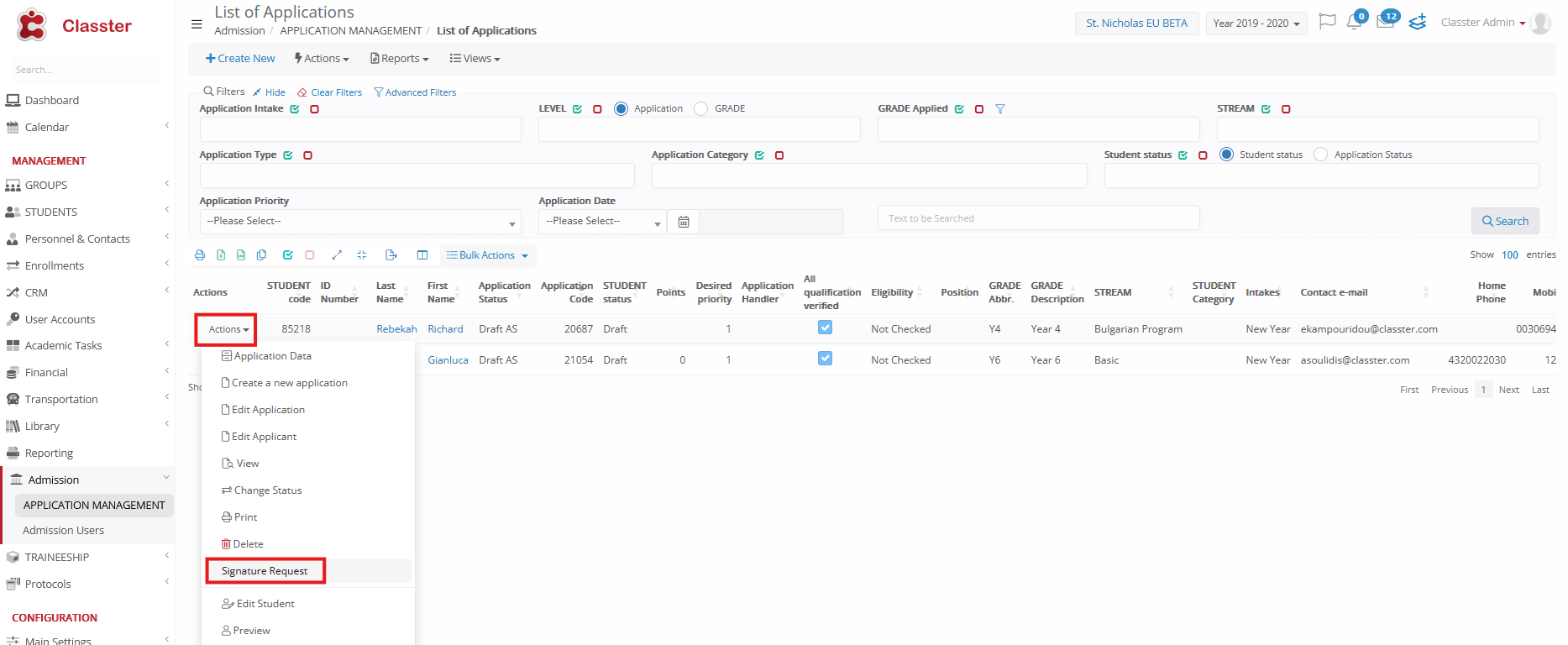This screenshot has width=1568, height=645.
Task: Click the expand arrows icon above the table
Action: (337, 255)
